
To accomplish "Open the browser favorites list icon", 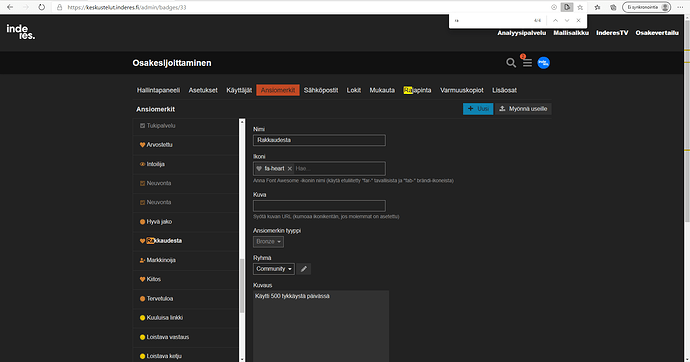I will [x=597, y=7].
